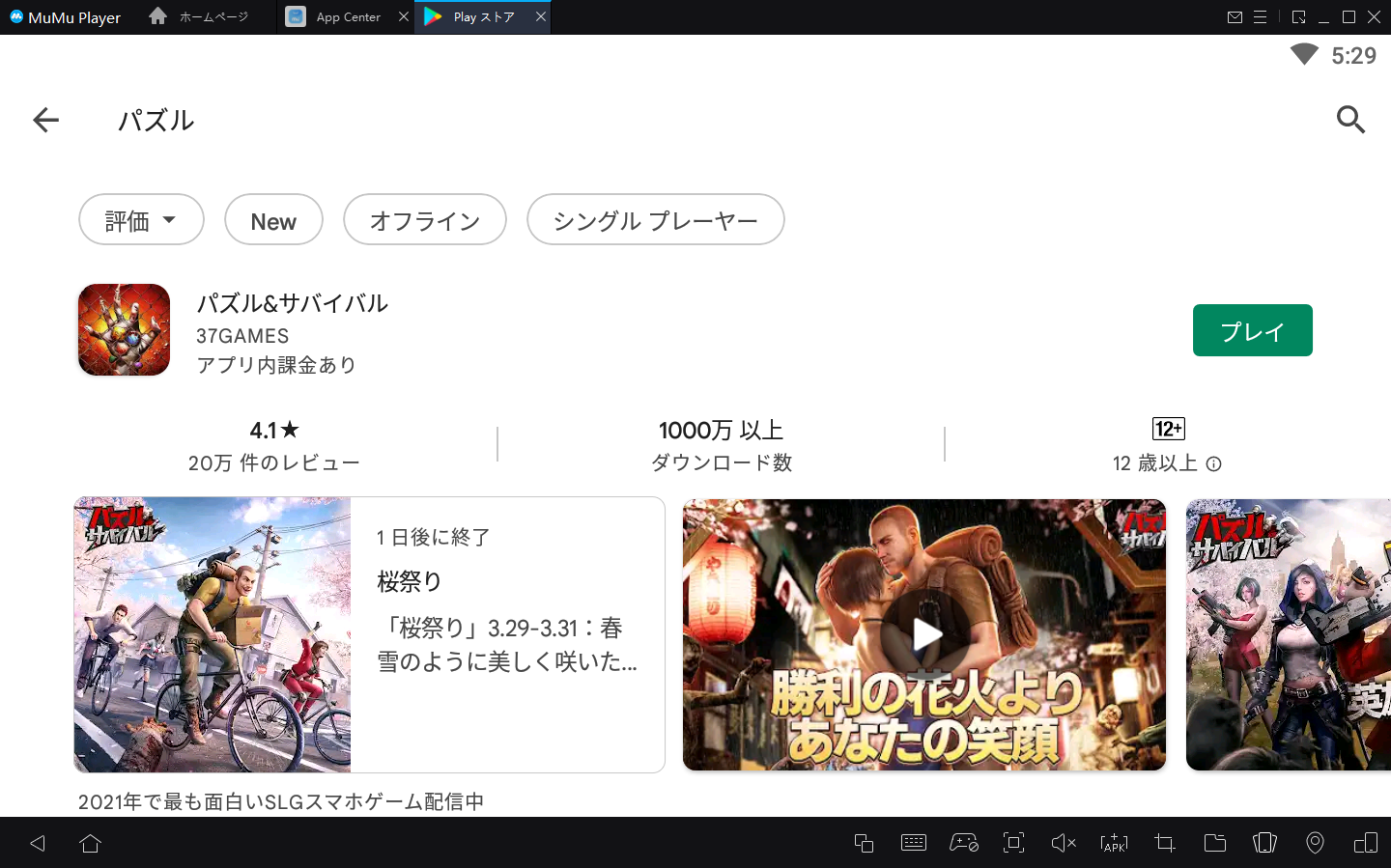Open the 桜祭り event title
Screen dimensions: 1391x868
(x=410, y=581)
